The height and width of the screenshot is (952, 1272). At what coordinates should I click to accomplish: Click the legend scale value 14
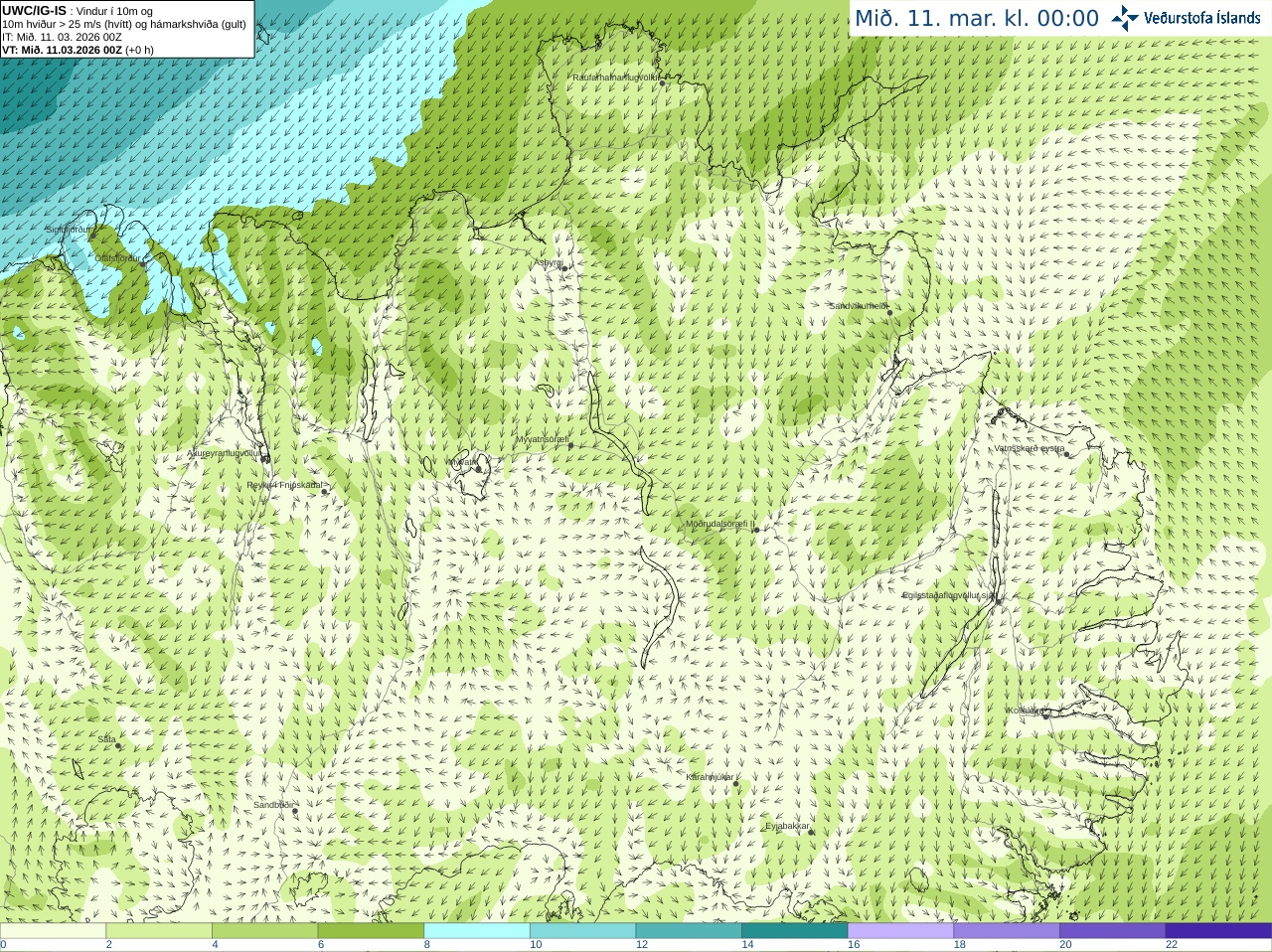[747, 945]
